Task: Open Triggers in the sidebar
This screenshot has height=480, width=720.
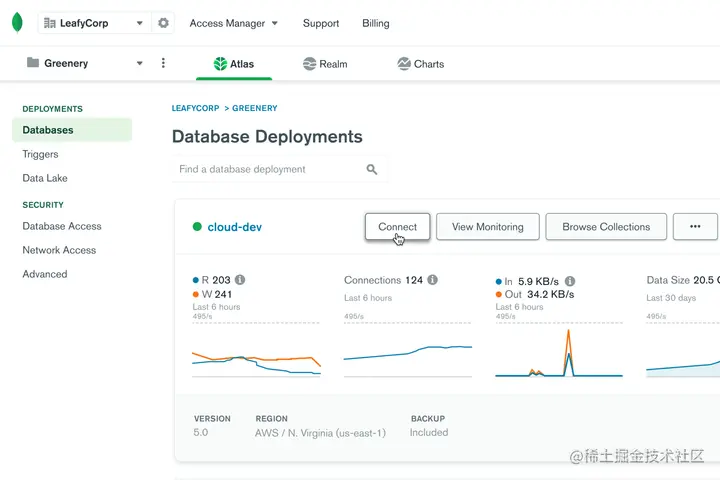Action: point(40,154)
